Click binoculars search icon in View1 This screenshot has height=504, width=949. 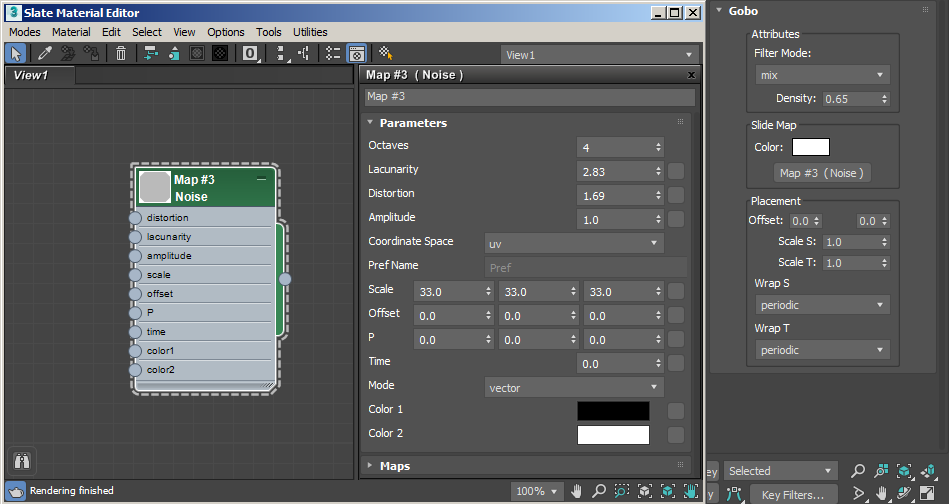pyautogui.click(x=22, y=461)
